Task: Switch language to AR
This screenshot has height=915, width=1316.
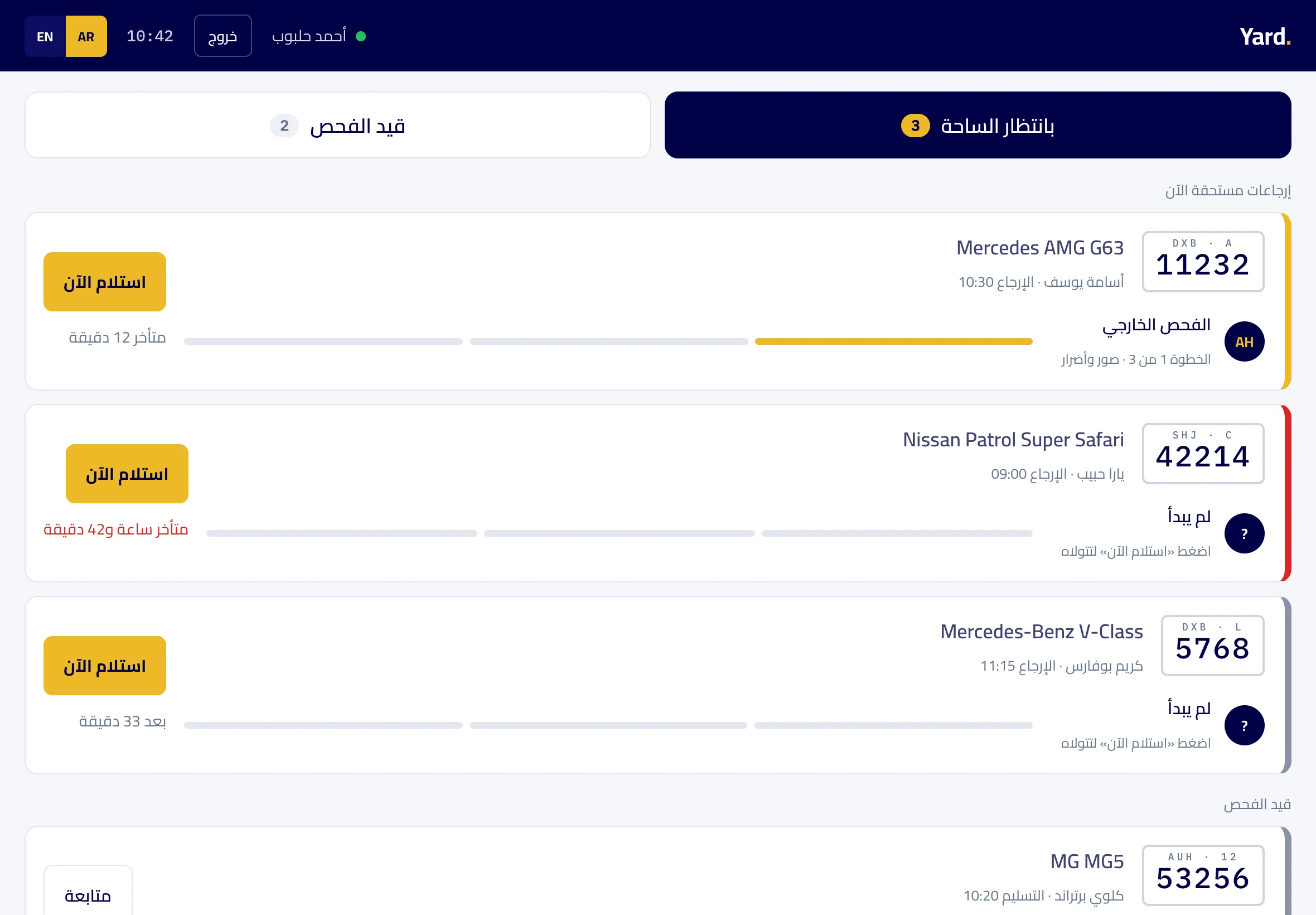Action: [x=86, y=36]
